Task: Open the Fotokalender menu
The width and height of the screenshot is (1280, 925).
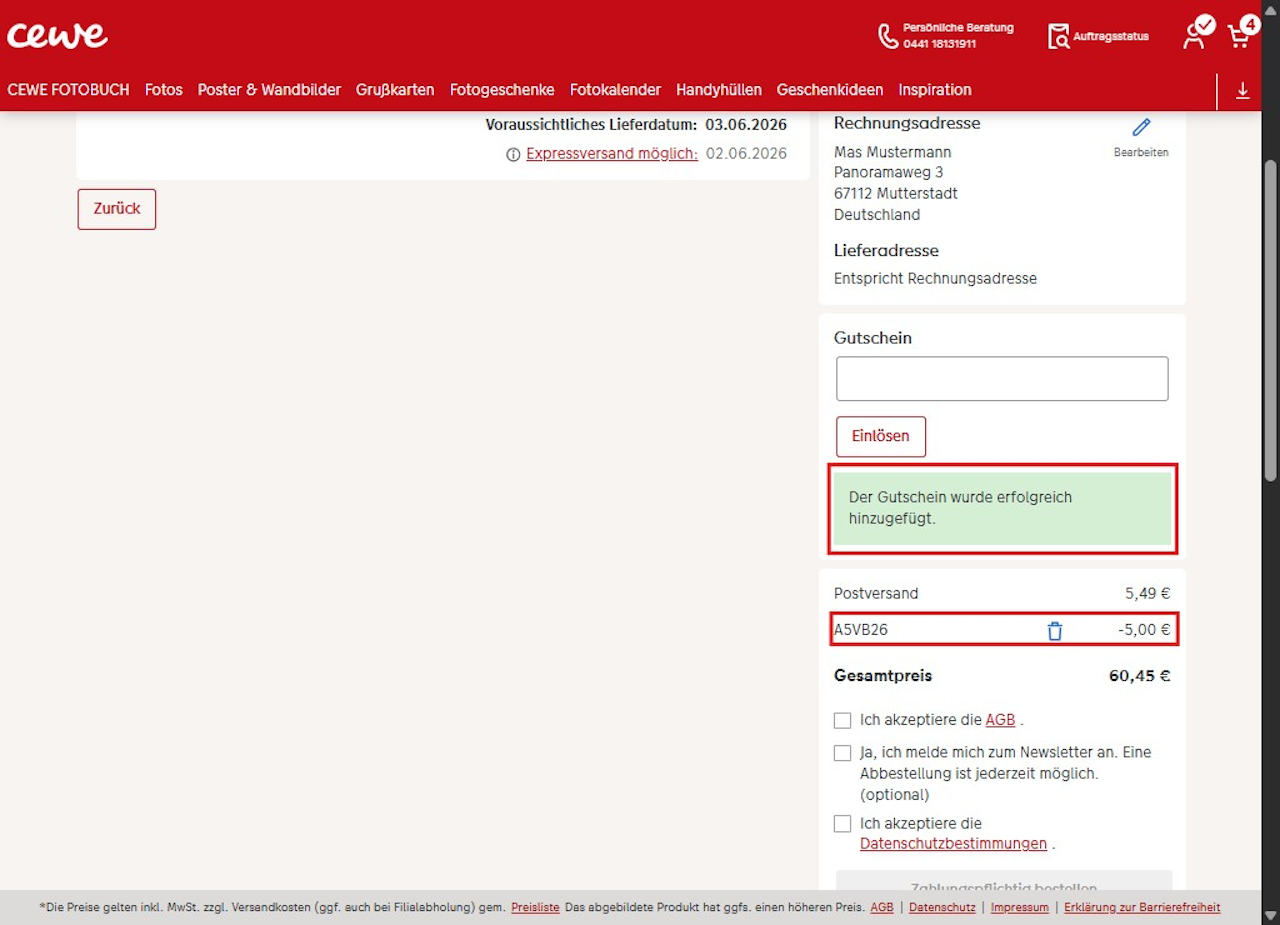Action: point(615,90)
